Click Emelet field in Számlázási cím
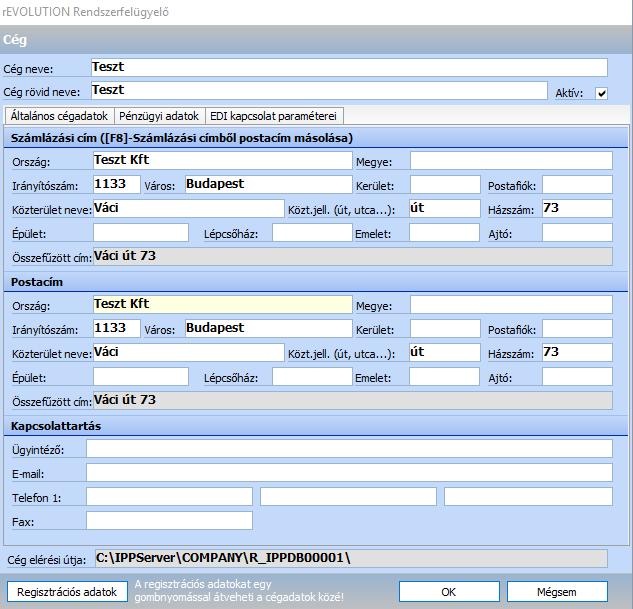This screenshot has width=633, height=609. pyautogui.click(x=444, y=232)
